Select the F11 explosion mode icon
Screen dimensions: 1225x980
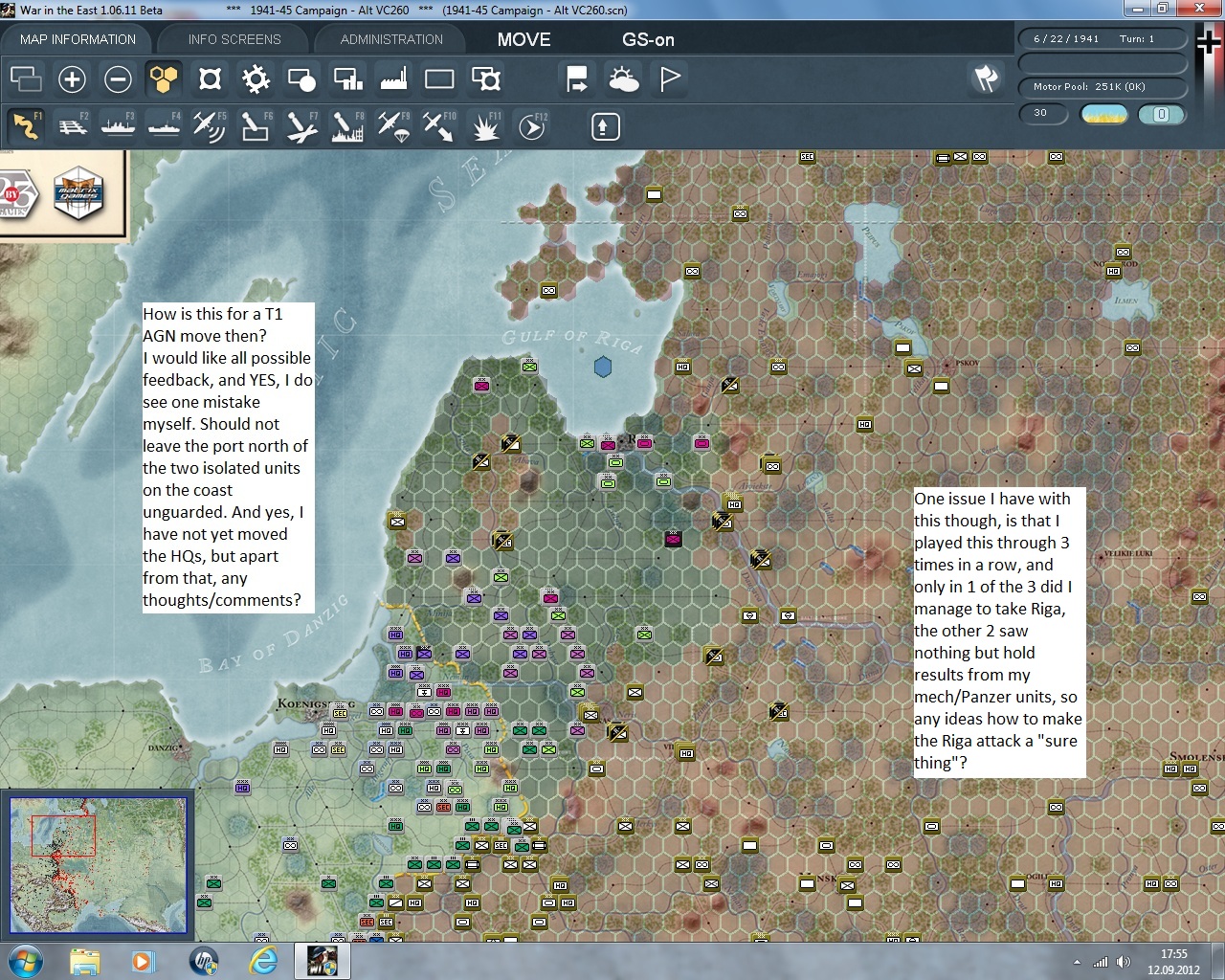click(x=485, y=125)
